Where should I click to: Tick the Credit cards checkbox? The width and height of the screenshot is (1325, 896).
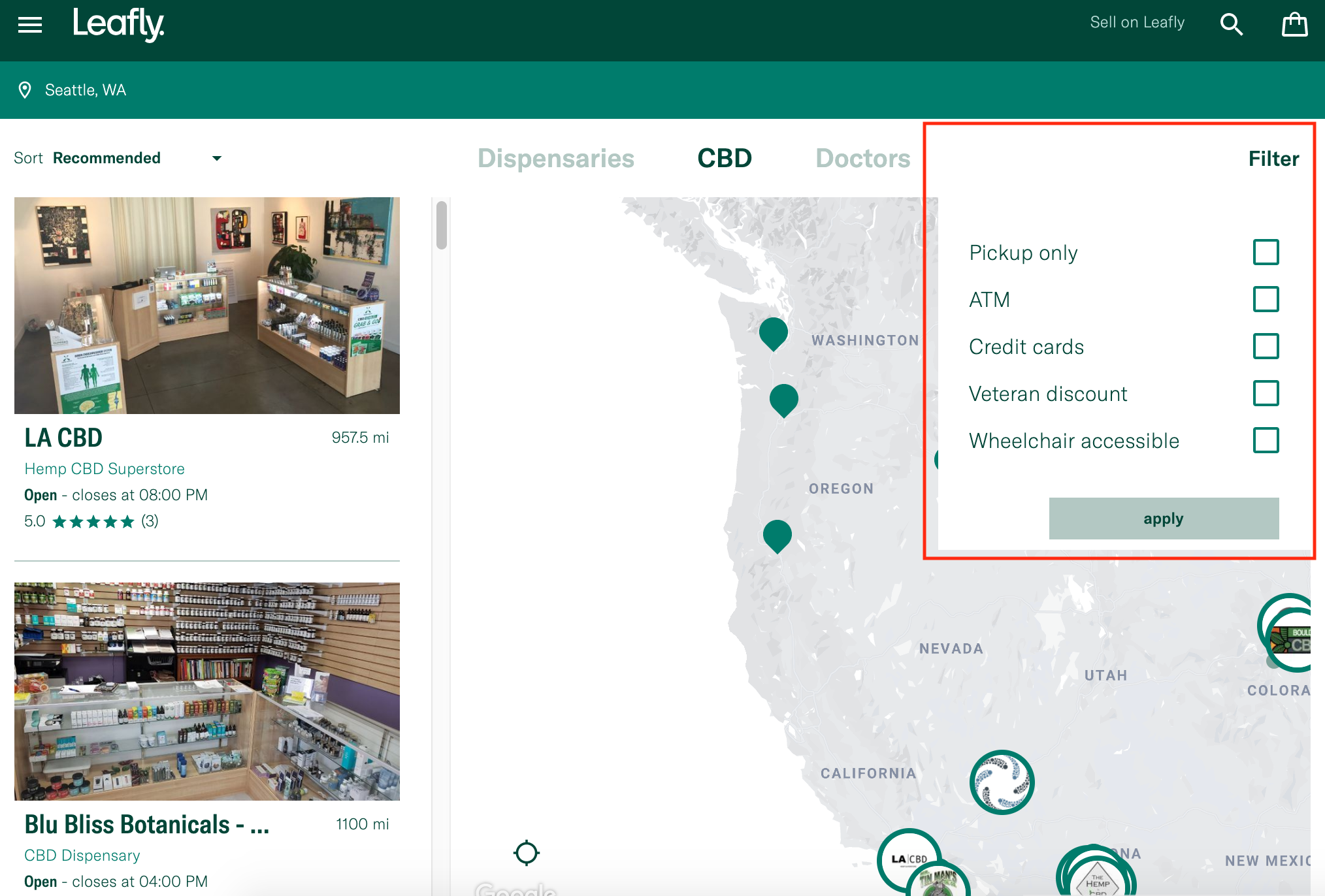[x=1266, y=346]
